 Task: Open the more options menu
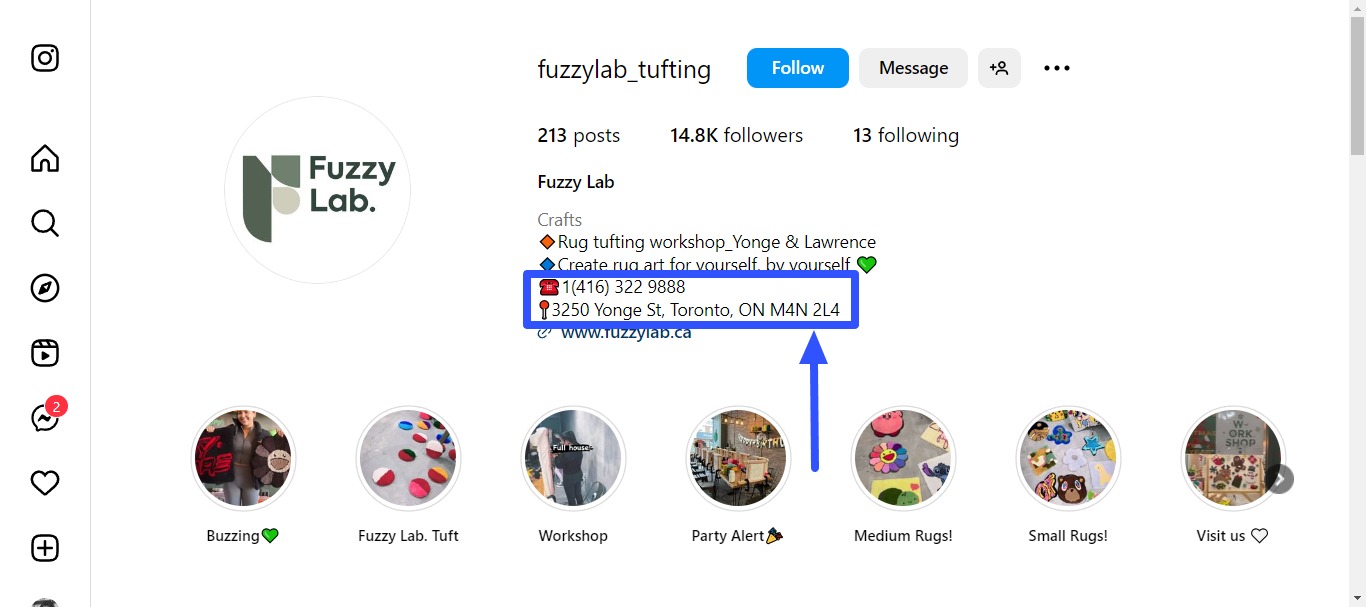(x=1056, y=67)
